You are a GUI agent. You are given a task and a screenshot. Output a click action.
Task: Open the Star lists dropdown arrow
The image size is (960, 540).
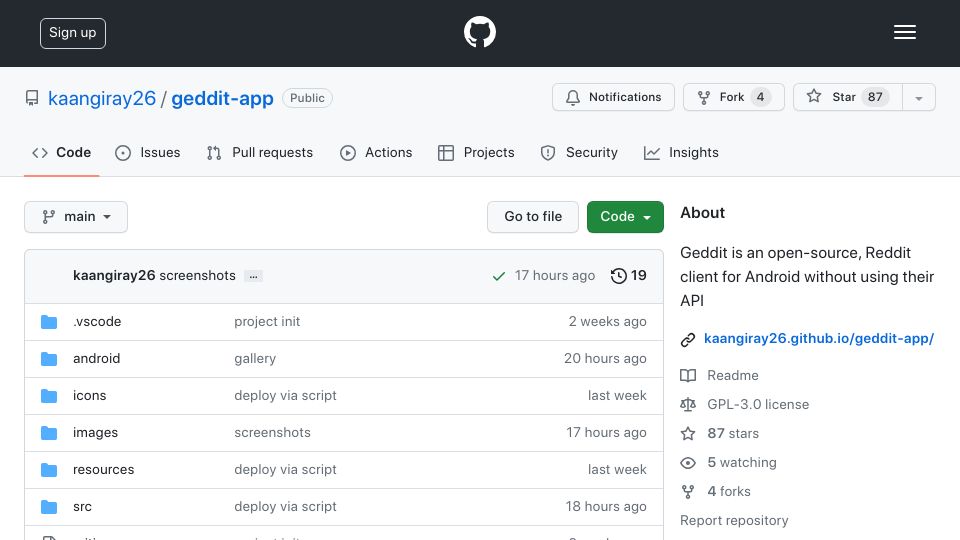click(918, 97)
